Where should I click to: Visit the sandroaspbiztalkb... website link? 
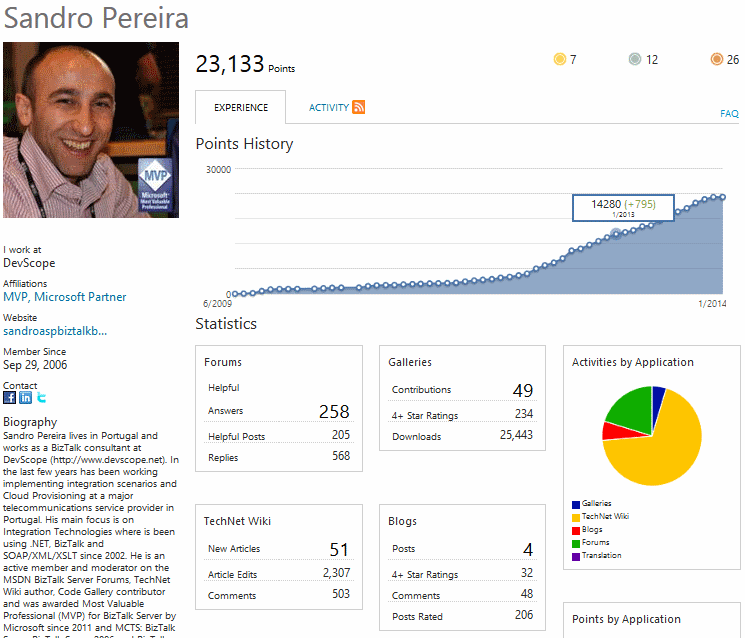tap(55, 330)
